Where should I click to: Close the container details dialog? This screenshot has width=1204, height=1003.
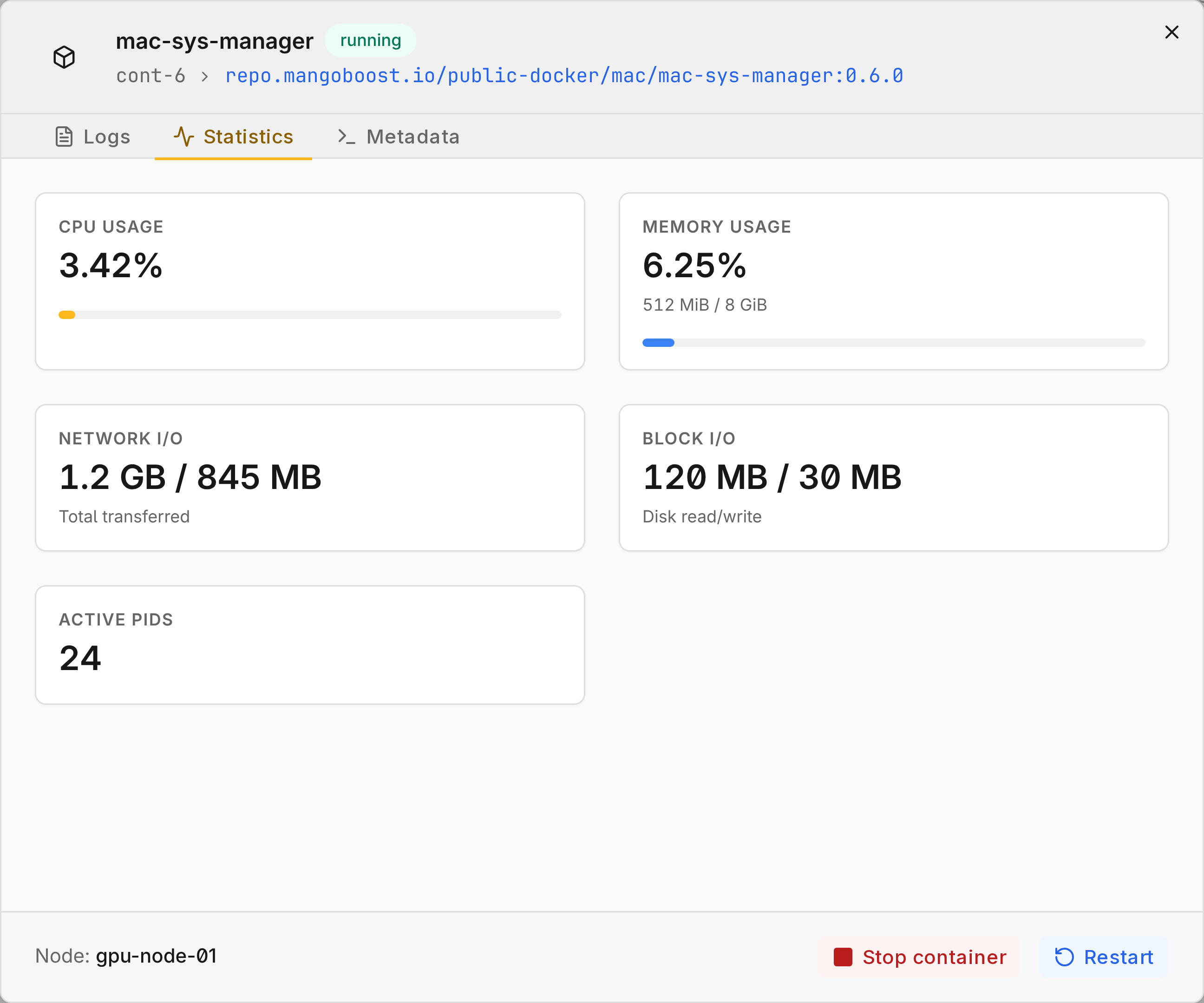coord(1172,32)
